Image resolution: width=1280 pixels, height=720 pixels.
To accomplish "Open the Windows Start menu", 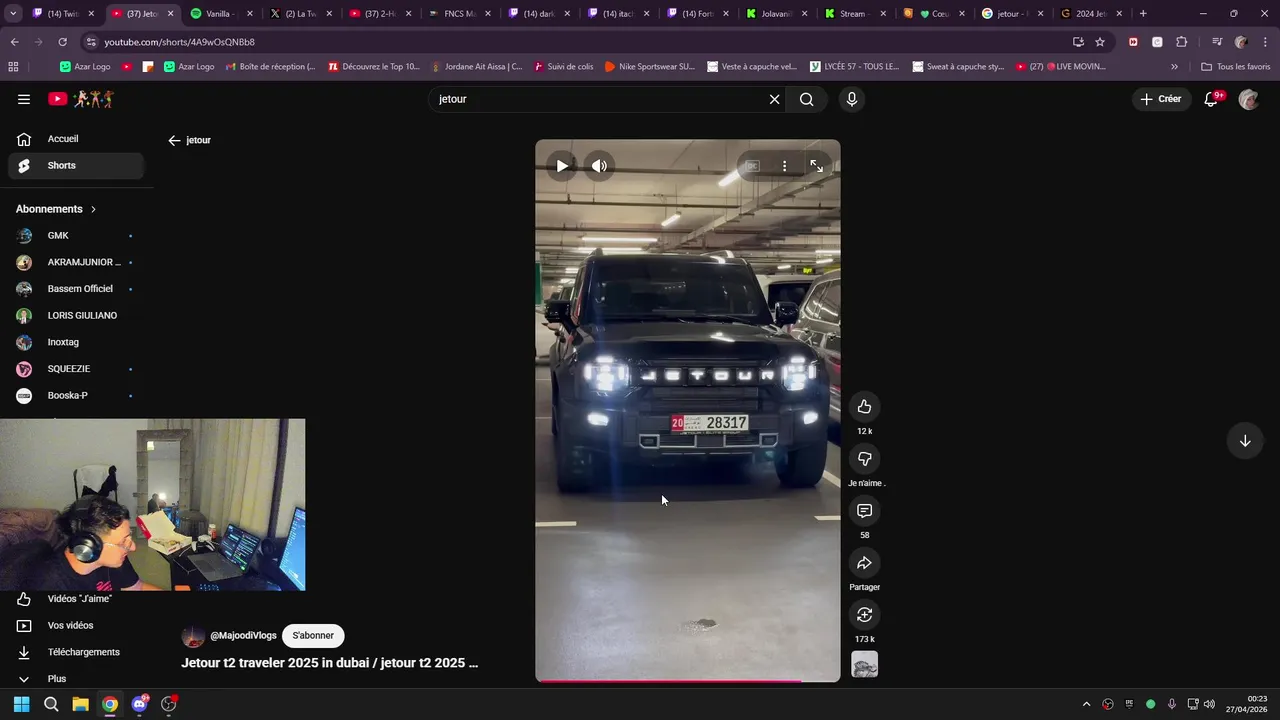I will click(x=21, y=704).
